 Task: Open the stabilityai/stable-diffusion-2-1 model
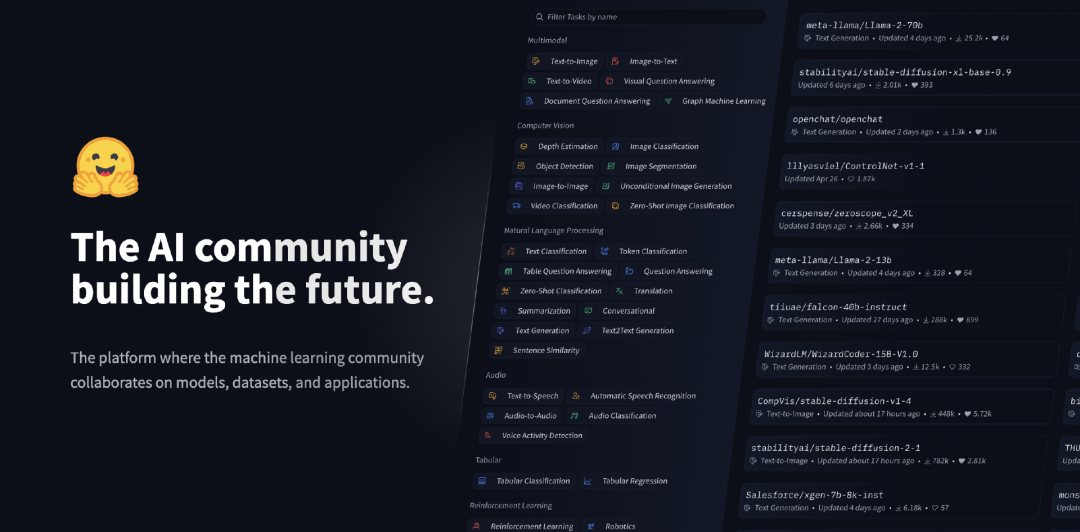(x=896, y=453)
